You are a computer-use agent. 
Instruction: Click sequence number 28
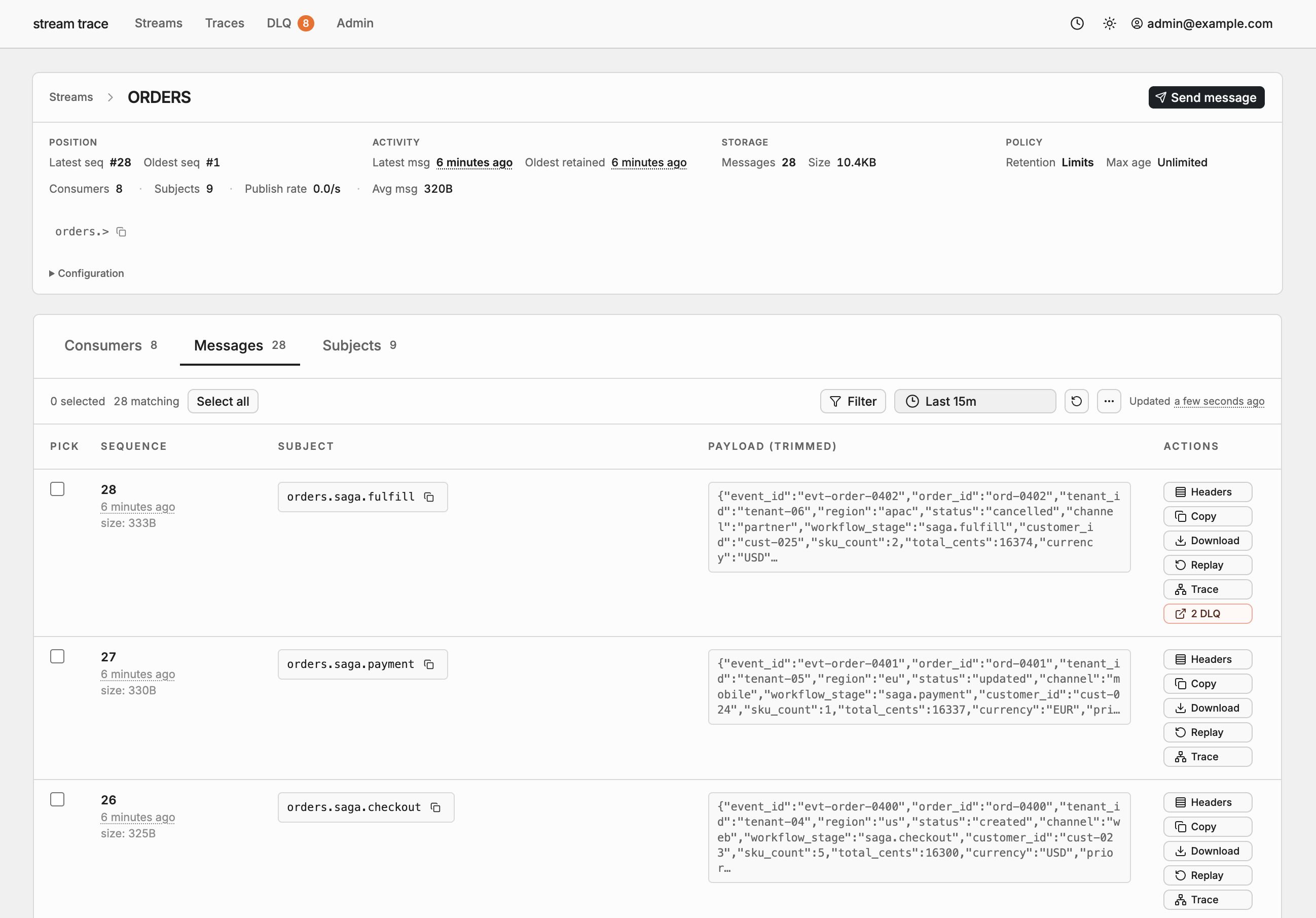tap(108, 489)
